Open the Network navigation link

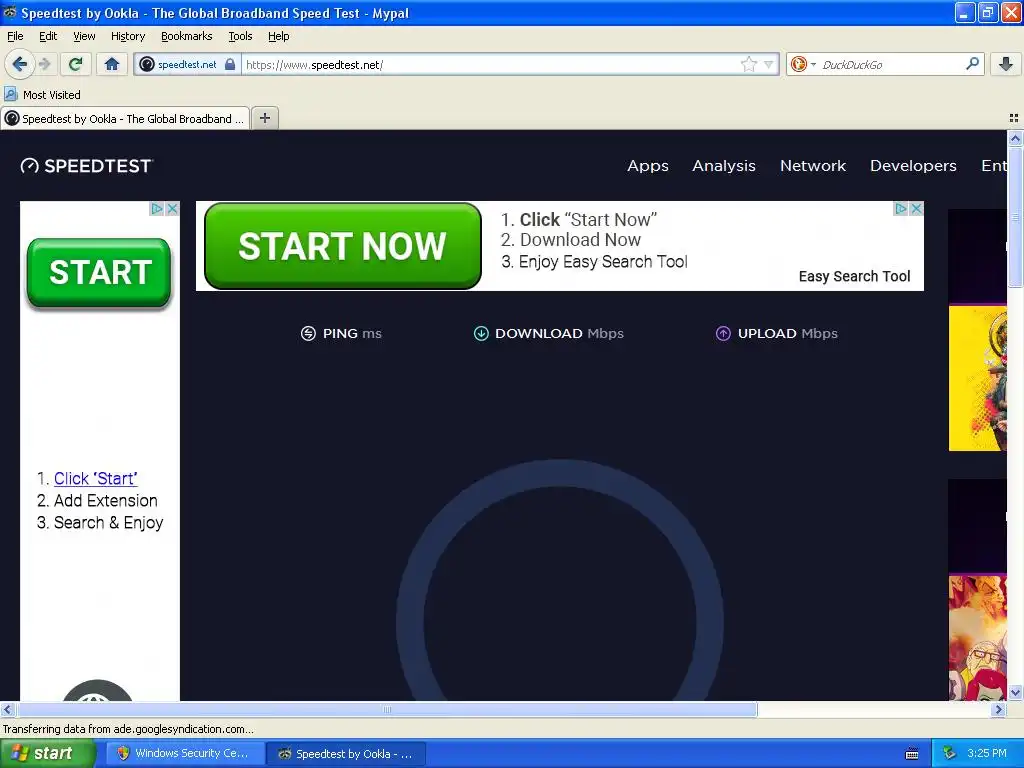point(812,166)
